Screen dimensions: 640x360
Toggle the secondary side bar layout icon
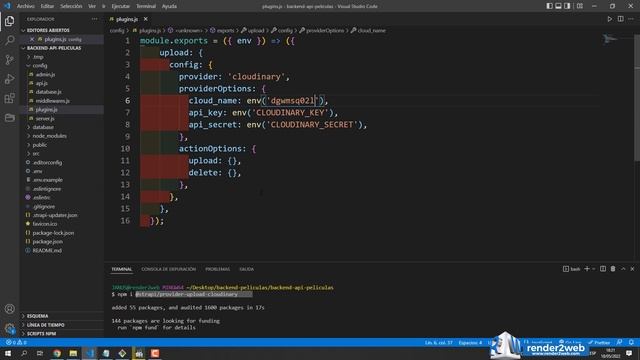(x=567, y=6)
